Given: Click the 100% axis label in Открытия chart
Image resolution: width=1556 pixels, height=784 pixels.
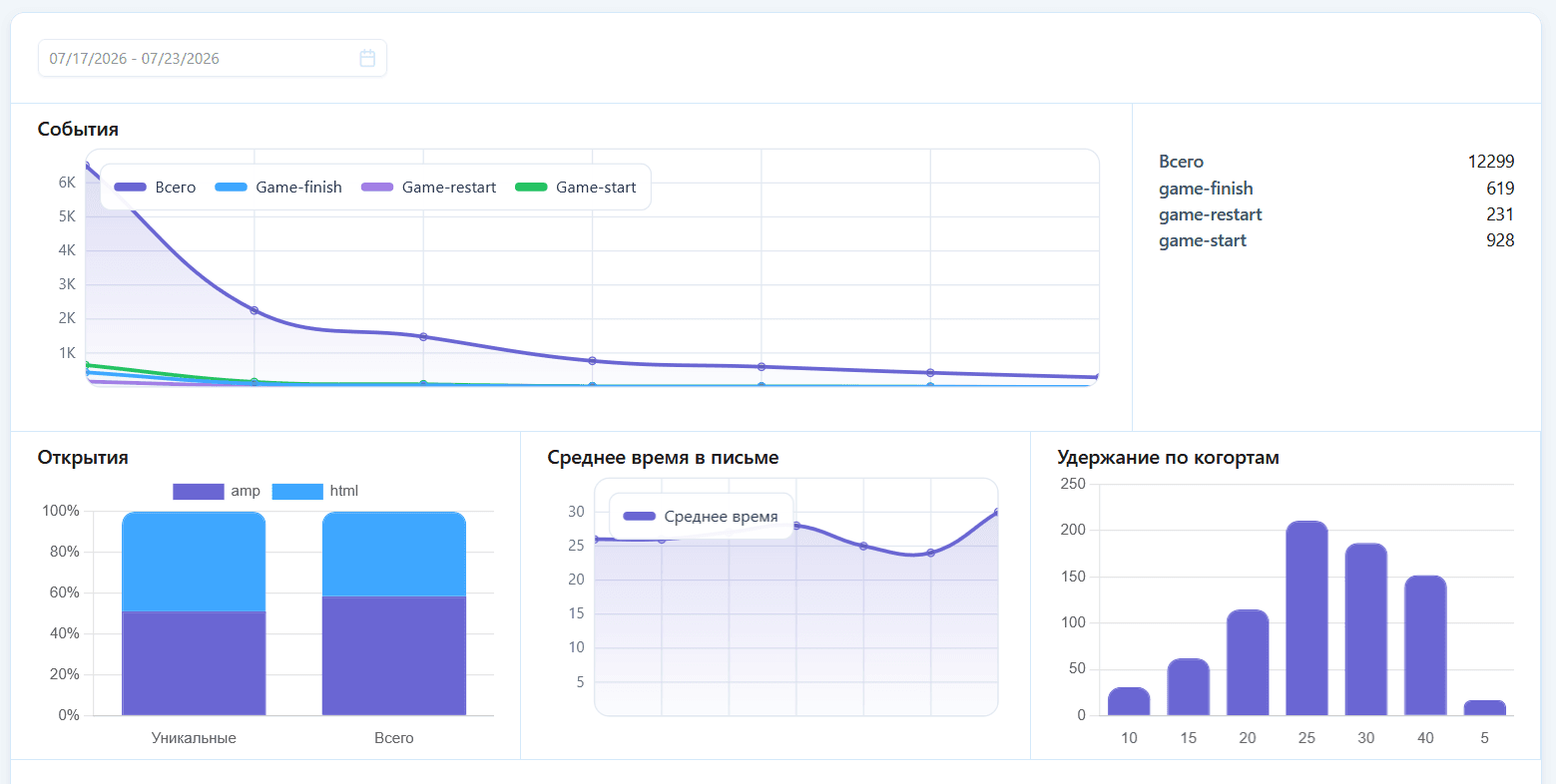Looking at the screenshot, I should pyautogui.click(x=61, y=511).
